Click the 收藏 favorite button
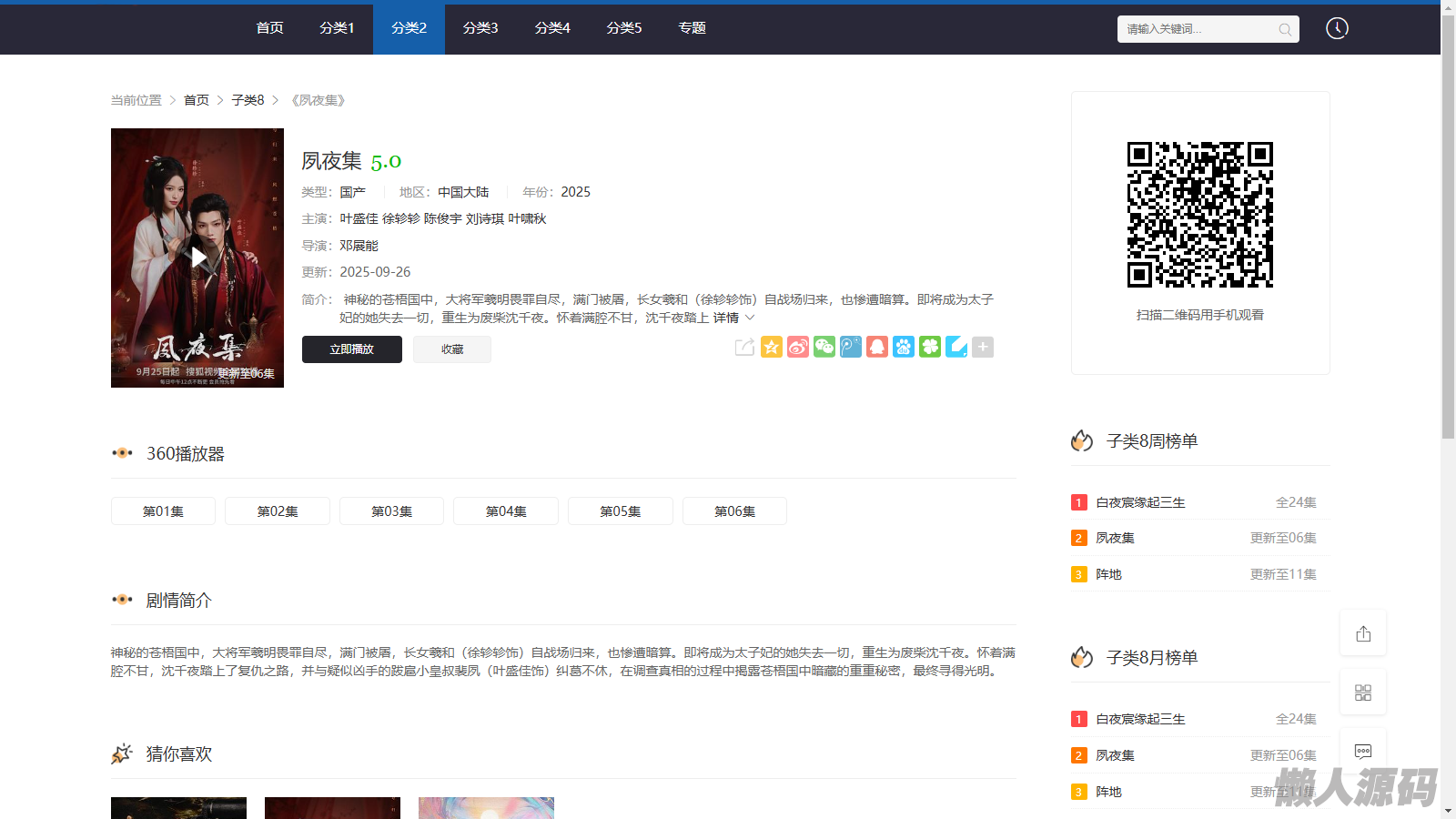Viewport: 1456px width, 819px height. point(452,349)
